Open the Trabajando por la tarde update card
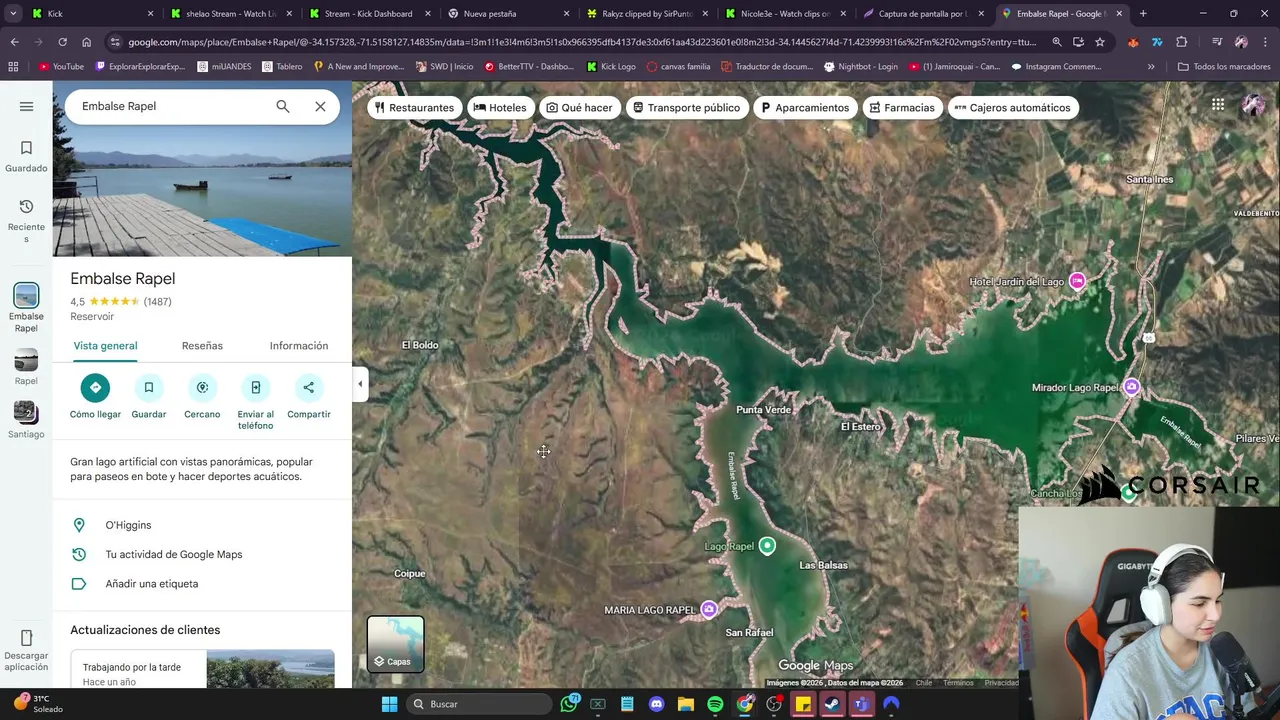The width and height of the screenshot is (1280, 720). pyautogui.click(x=202, y=669)
